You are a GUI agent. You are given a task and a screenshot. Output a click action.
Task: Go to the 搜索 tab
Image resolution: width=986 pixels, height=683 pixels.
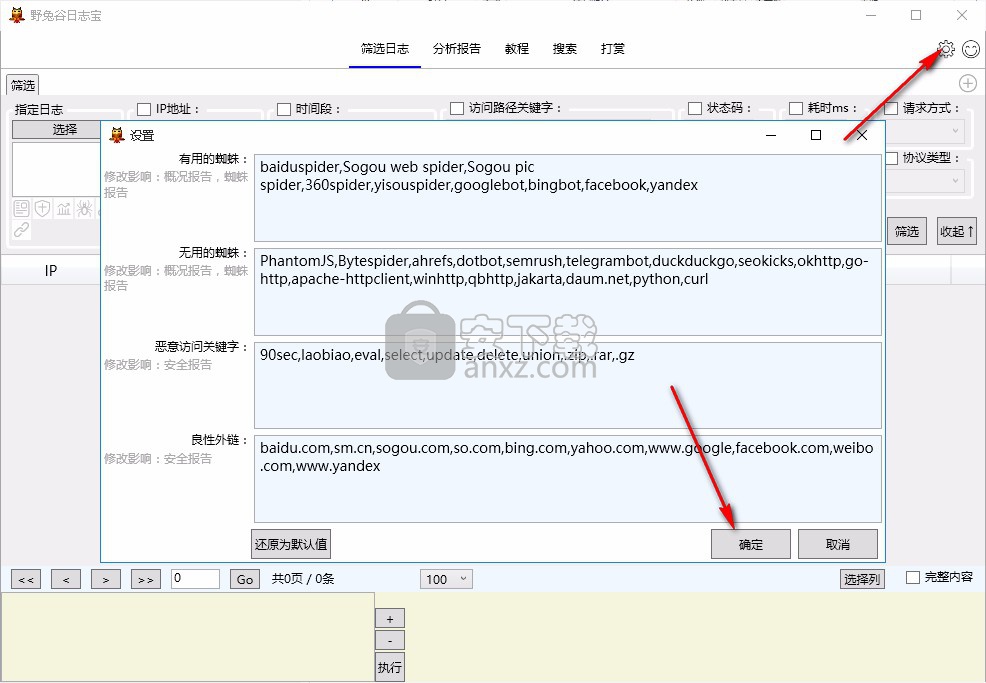pos(565,48)
